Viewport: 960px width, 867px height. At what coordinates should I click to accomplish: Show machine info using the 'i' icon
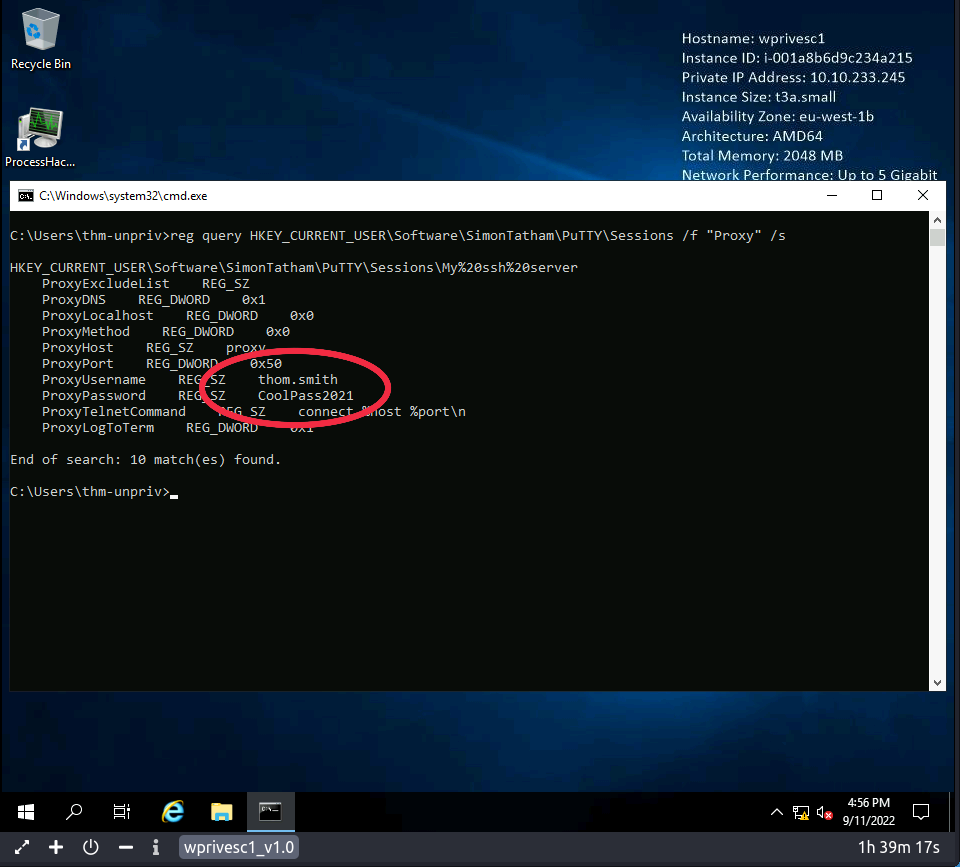click(x=156, y=847)
